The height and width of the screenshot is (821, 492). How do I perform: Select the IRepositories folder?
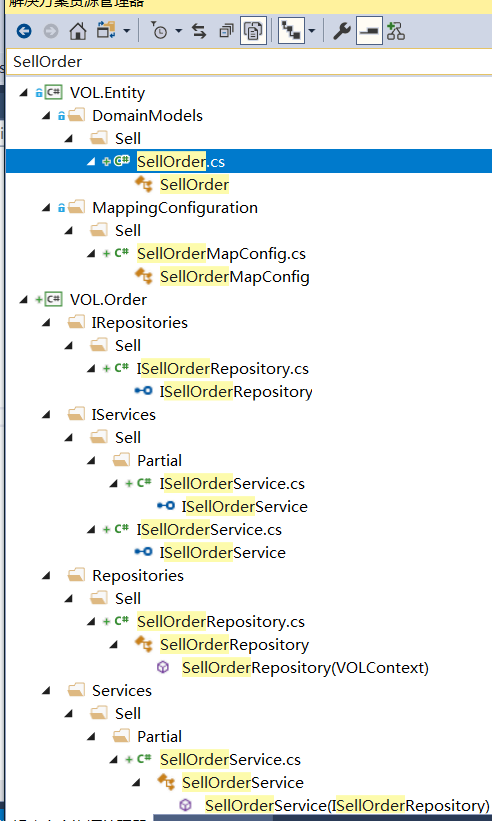[139, 323]
